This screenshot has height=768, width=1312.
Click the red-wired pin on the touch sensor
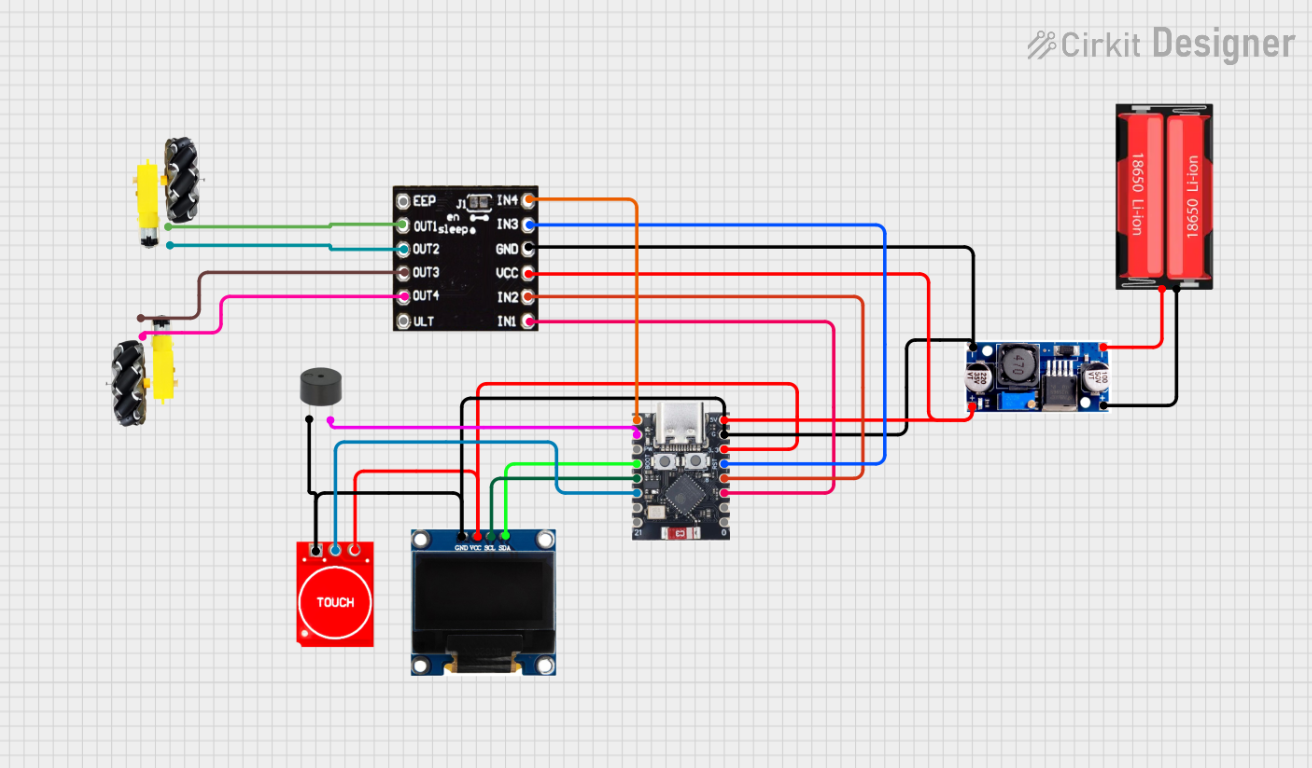click(x=353, y=549)
